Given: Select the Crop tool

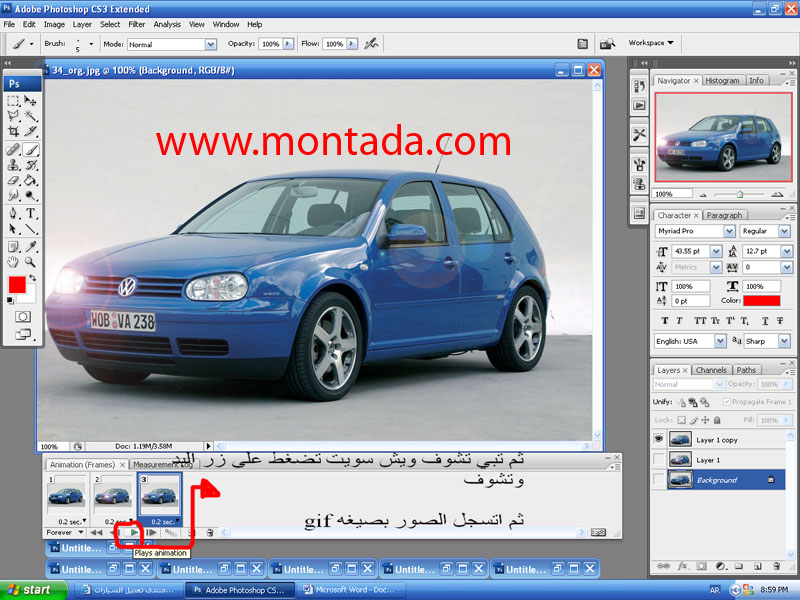Looking at the screenshot, I should tap(14, 131).
